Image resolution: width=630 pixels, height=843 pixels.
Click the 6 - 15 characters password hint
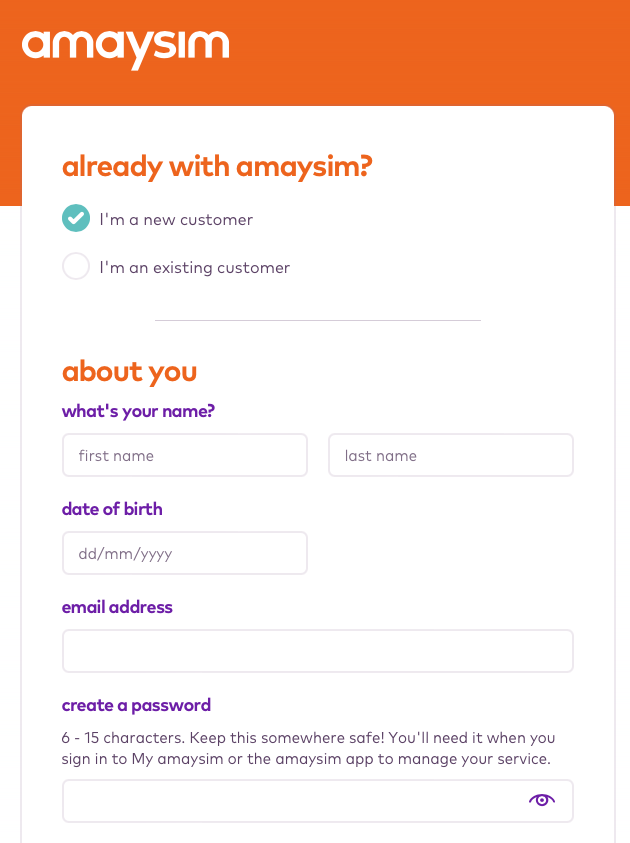308,748
